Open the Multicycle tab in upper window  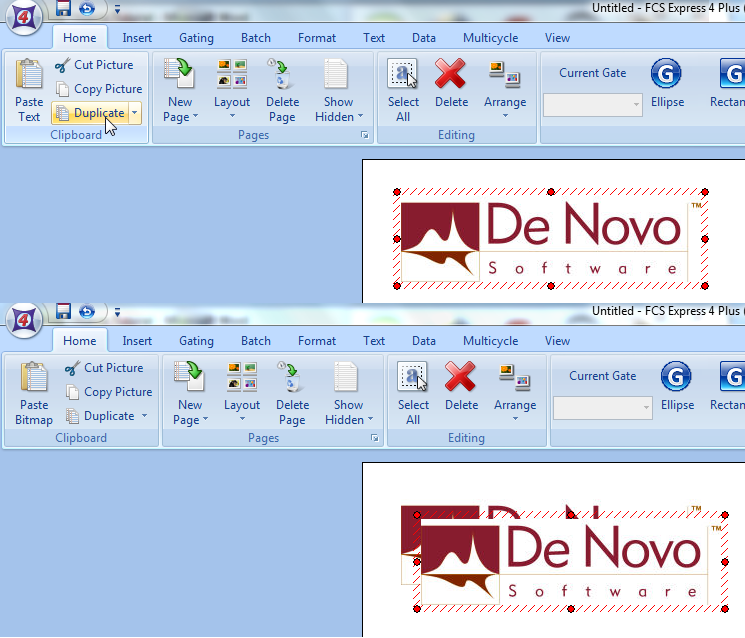pyautogui.click(x=490, y=38)
